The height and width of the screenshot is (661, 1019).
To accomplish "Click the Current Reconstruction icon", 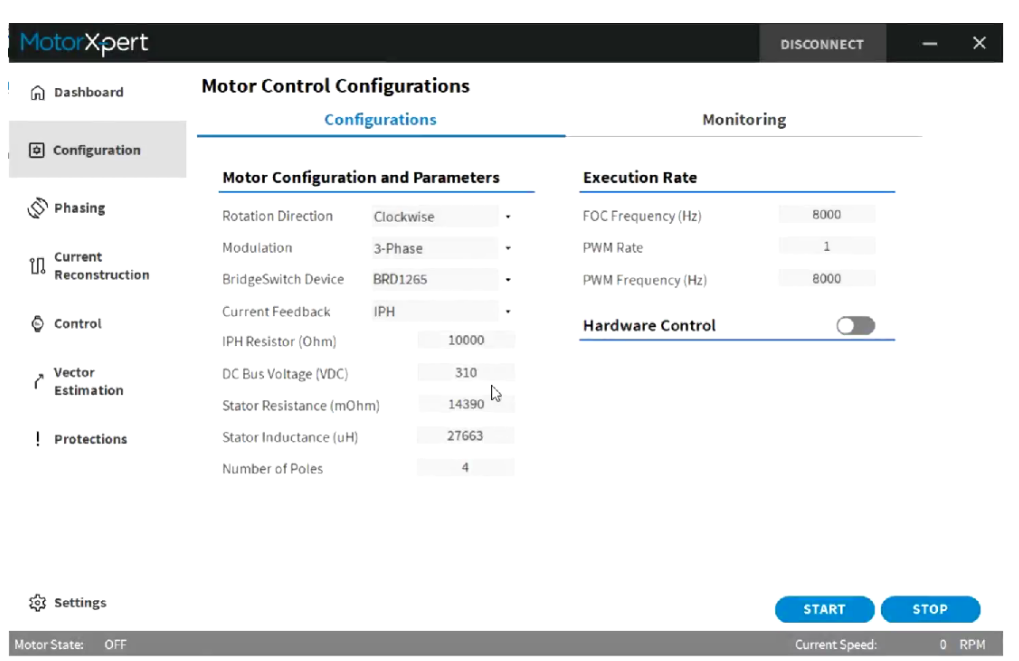I will tap(38, 266).
